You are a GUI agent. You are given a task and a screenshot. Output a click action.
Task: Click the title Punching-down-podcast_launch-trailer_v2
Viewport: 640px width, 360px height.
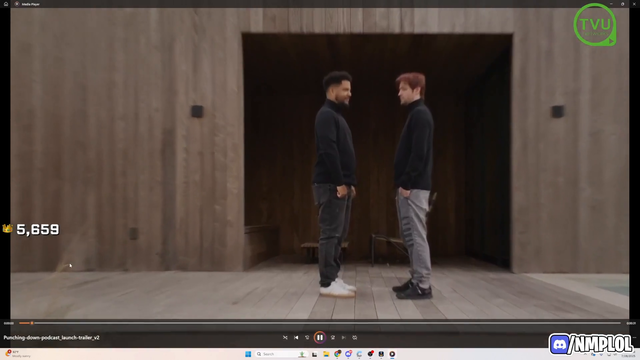51,338
